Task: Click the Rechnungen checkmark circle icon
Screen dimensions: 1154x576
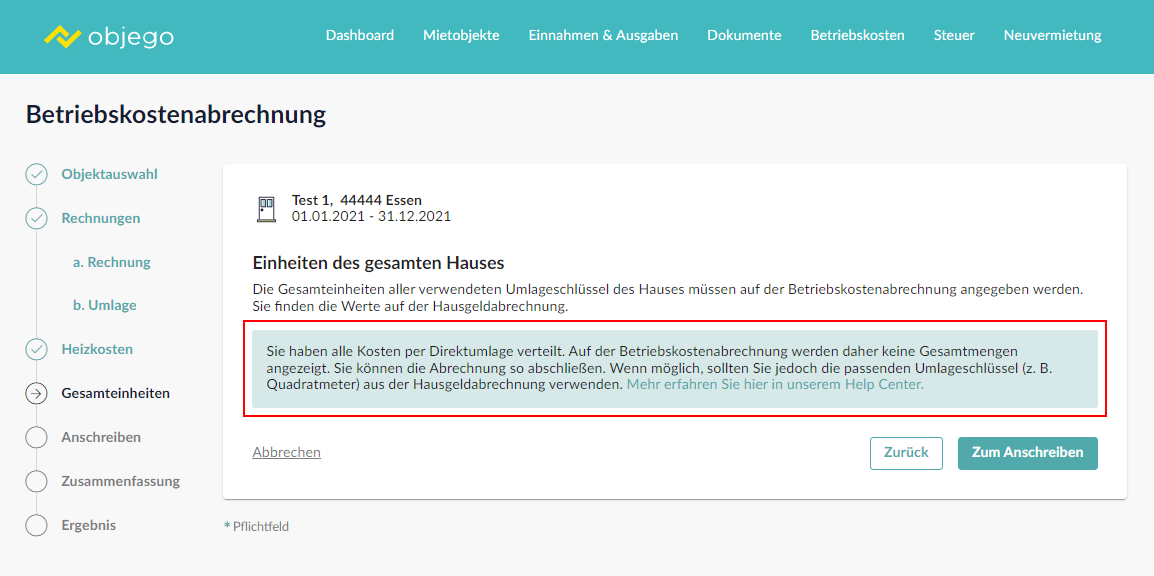Action: tap(36, 218)
